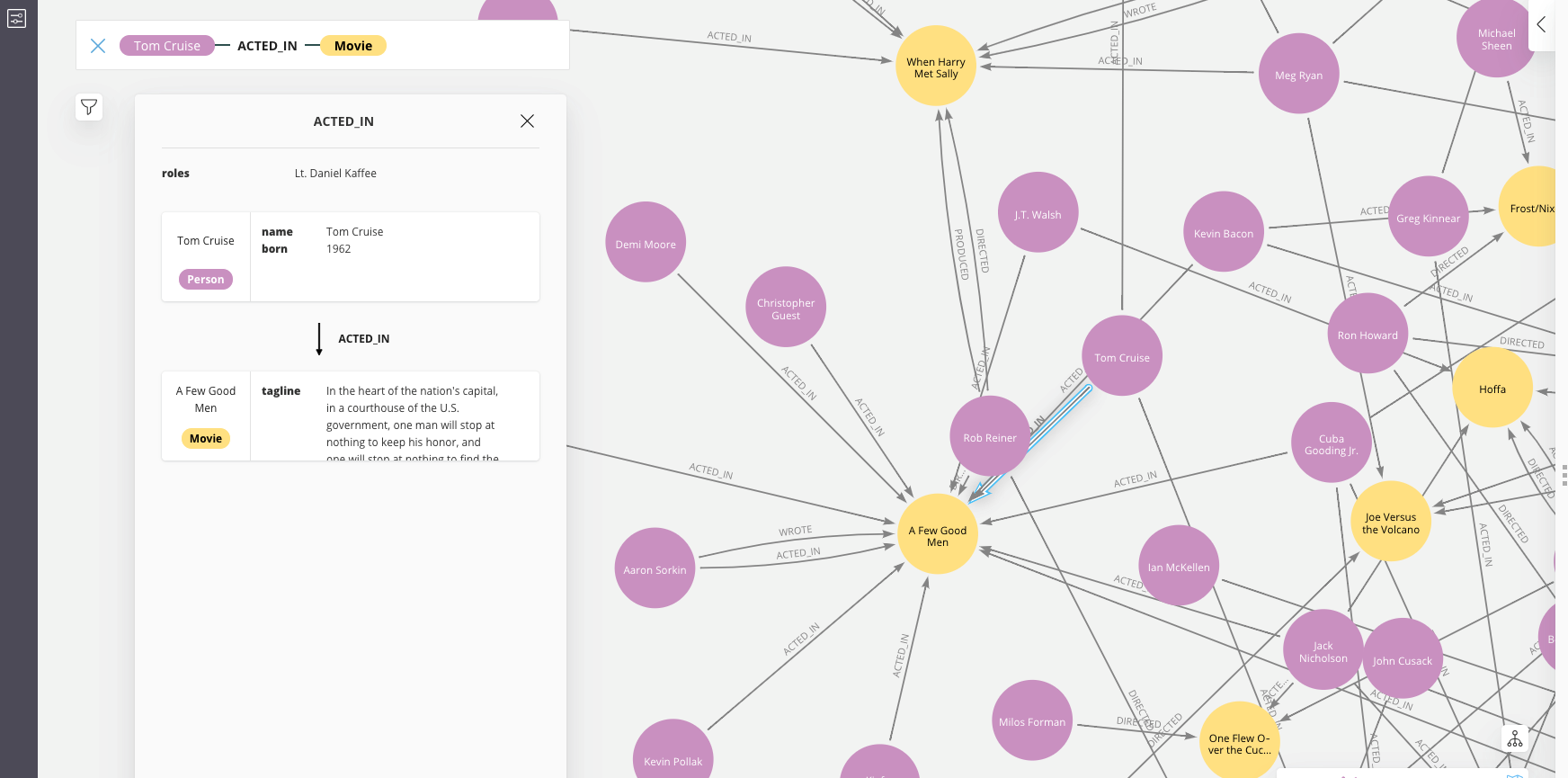
Task: Select the Jack Nicholson node
Action: [1323, 650]
